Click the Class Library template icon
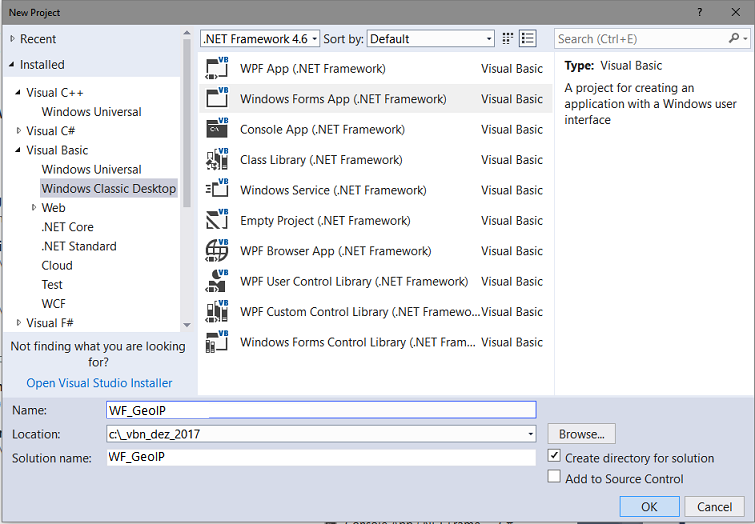Viewport: 755px width, 524px height. pyautogui.click(x=217, y=159)
